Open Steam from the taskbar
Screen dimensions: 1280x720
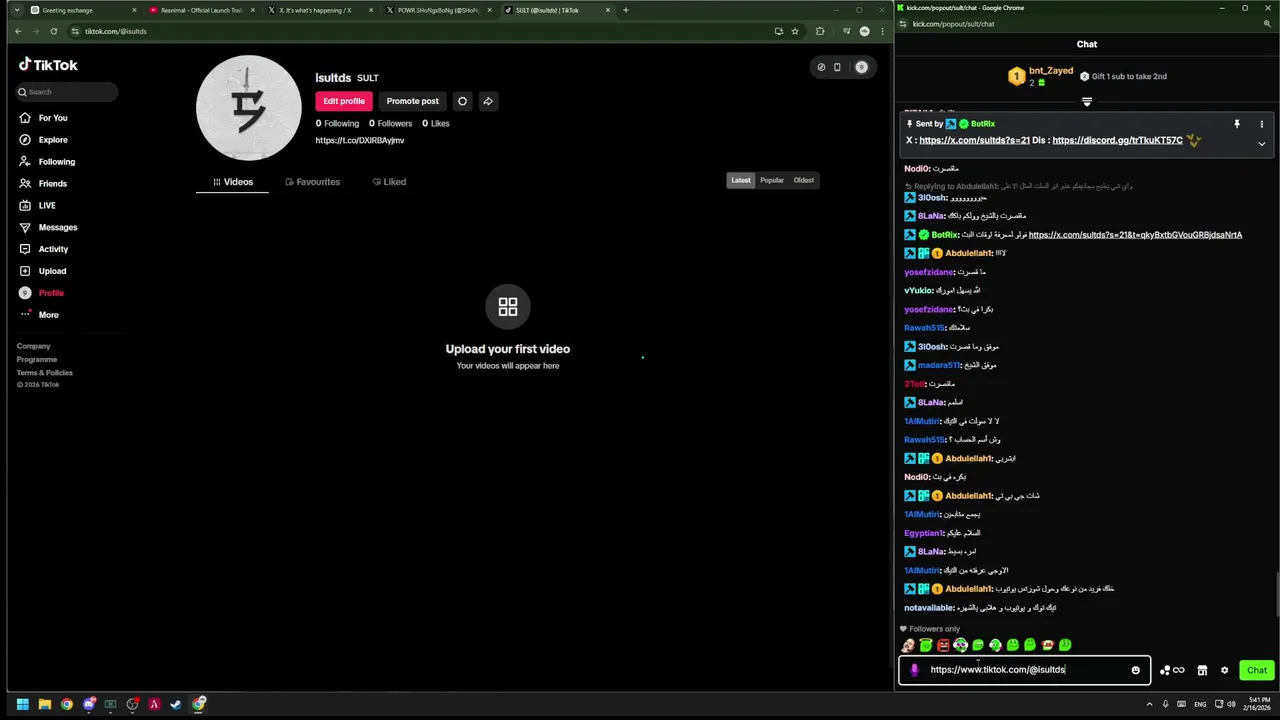176,704
